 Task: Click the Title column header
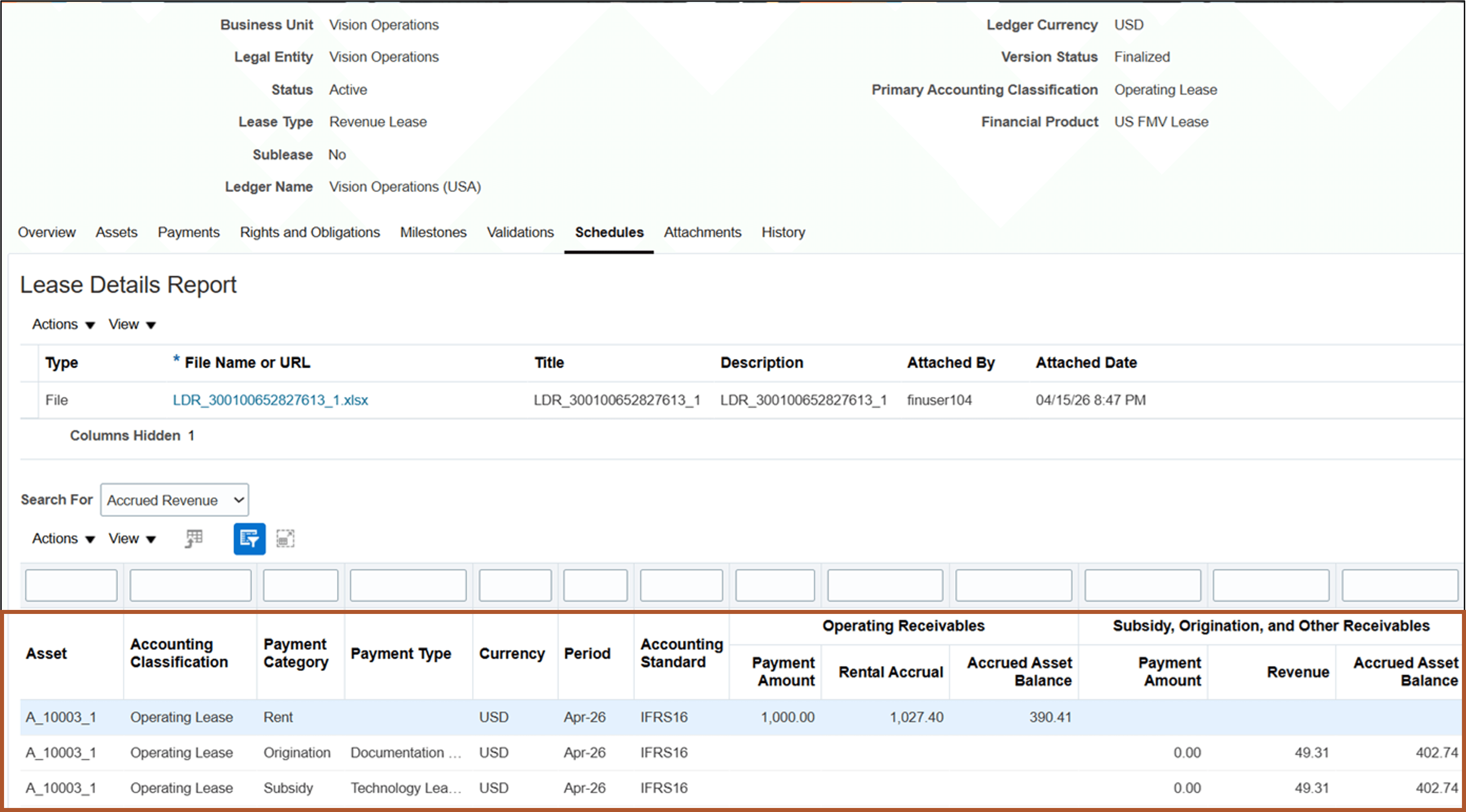(x=549, y=362)
